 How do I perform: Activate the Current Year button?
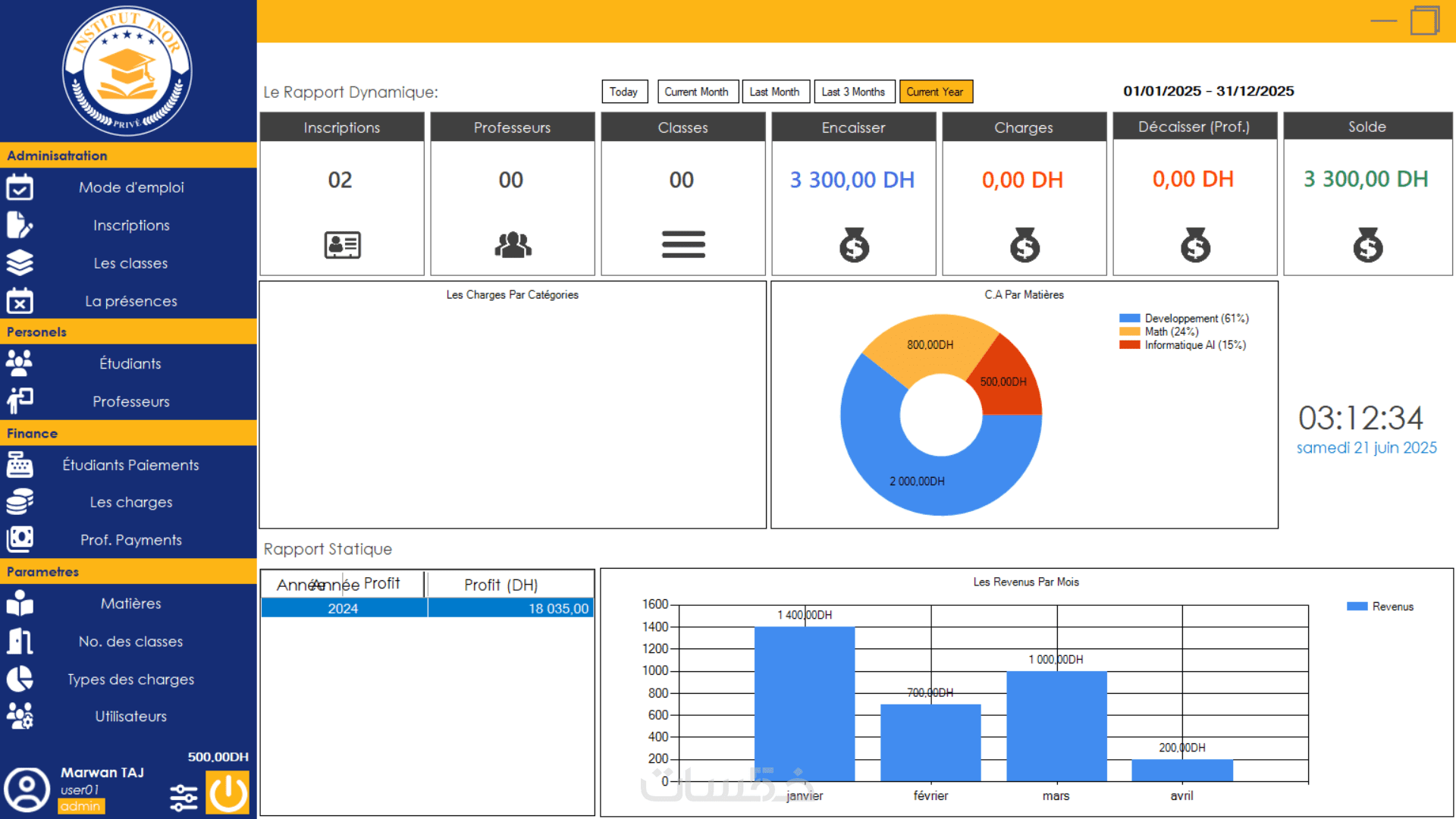coord(935,92)
